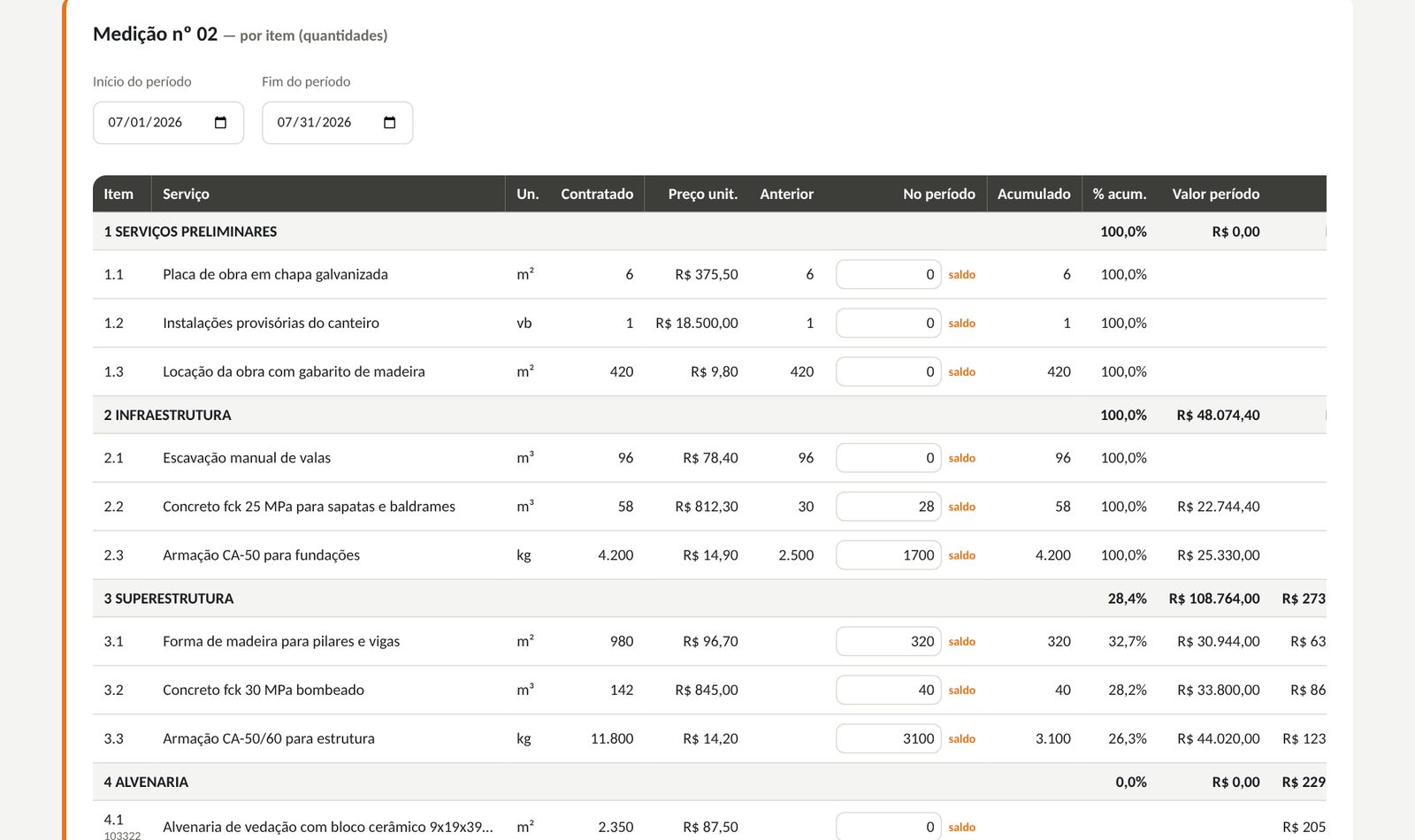Click saldo for Concreto fck 25 MPa
1415x840 pixels.
coord(961,507)
